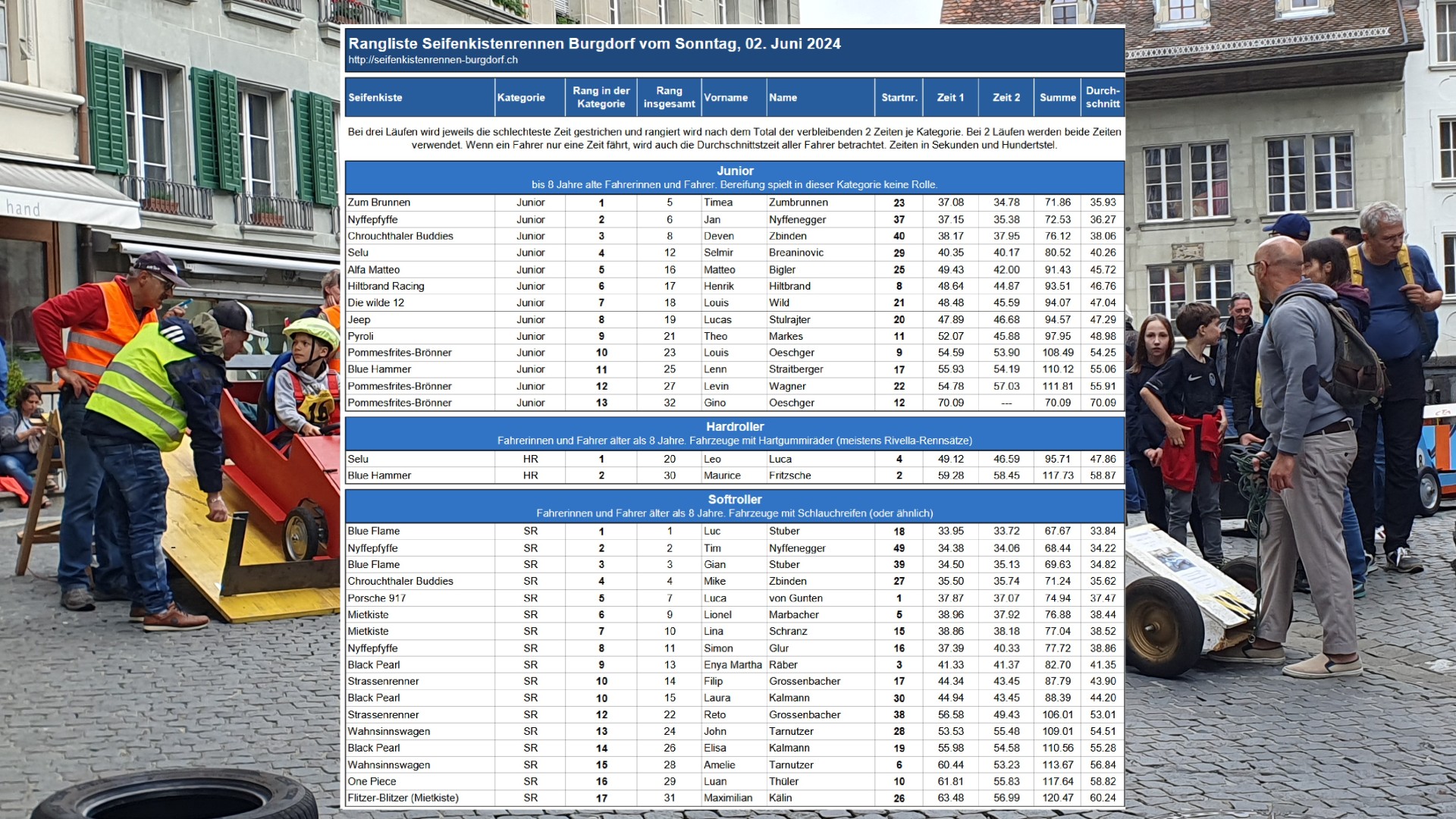Select the Zeit 2 column header

click(x=1006, y=98)
